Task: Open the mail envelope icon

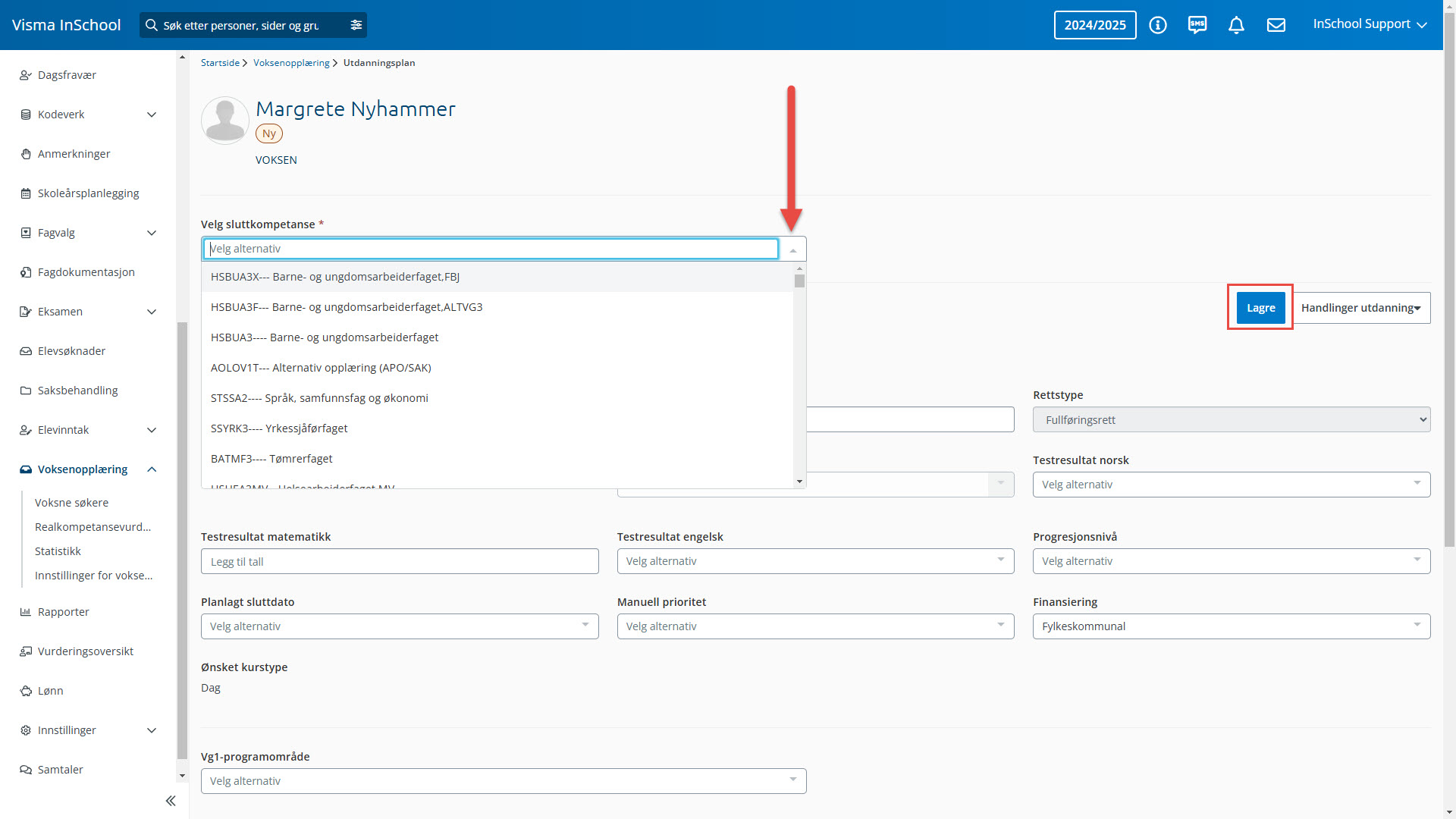Action: [1276, 25]
